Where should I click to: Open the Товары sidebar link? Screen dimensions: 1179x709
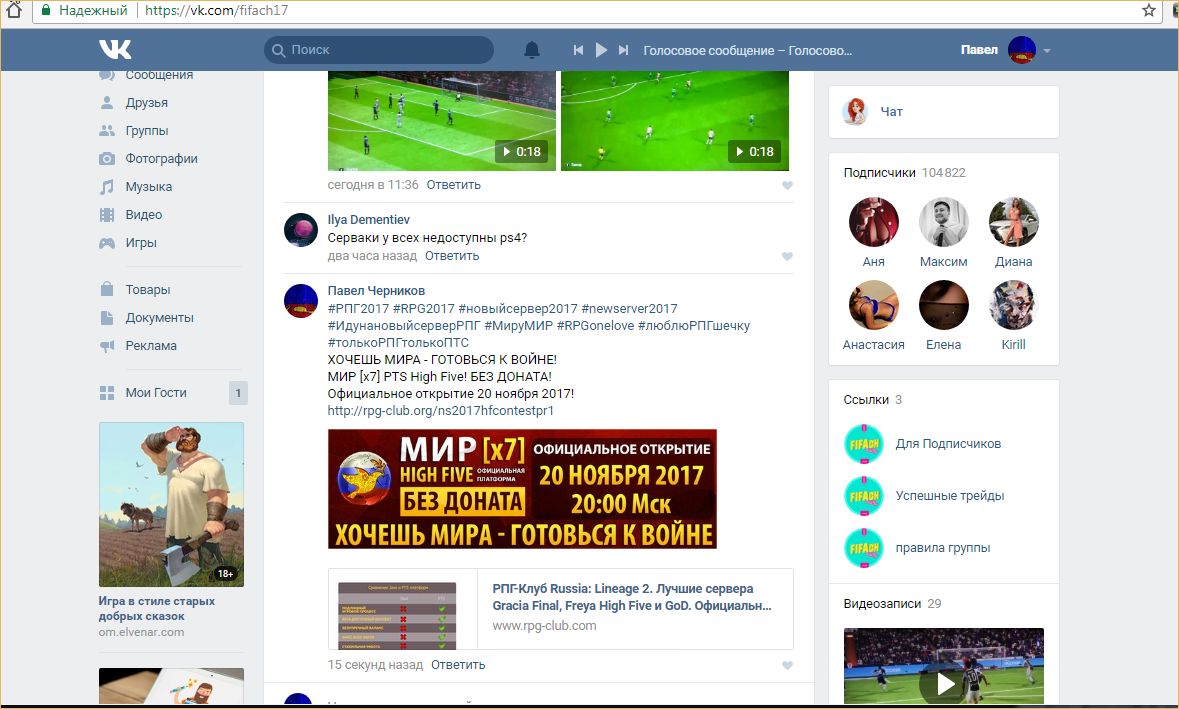(x=148, y=290)
